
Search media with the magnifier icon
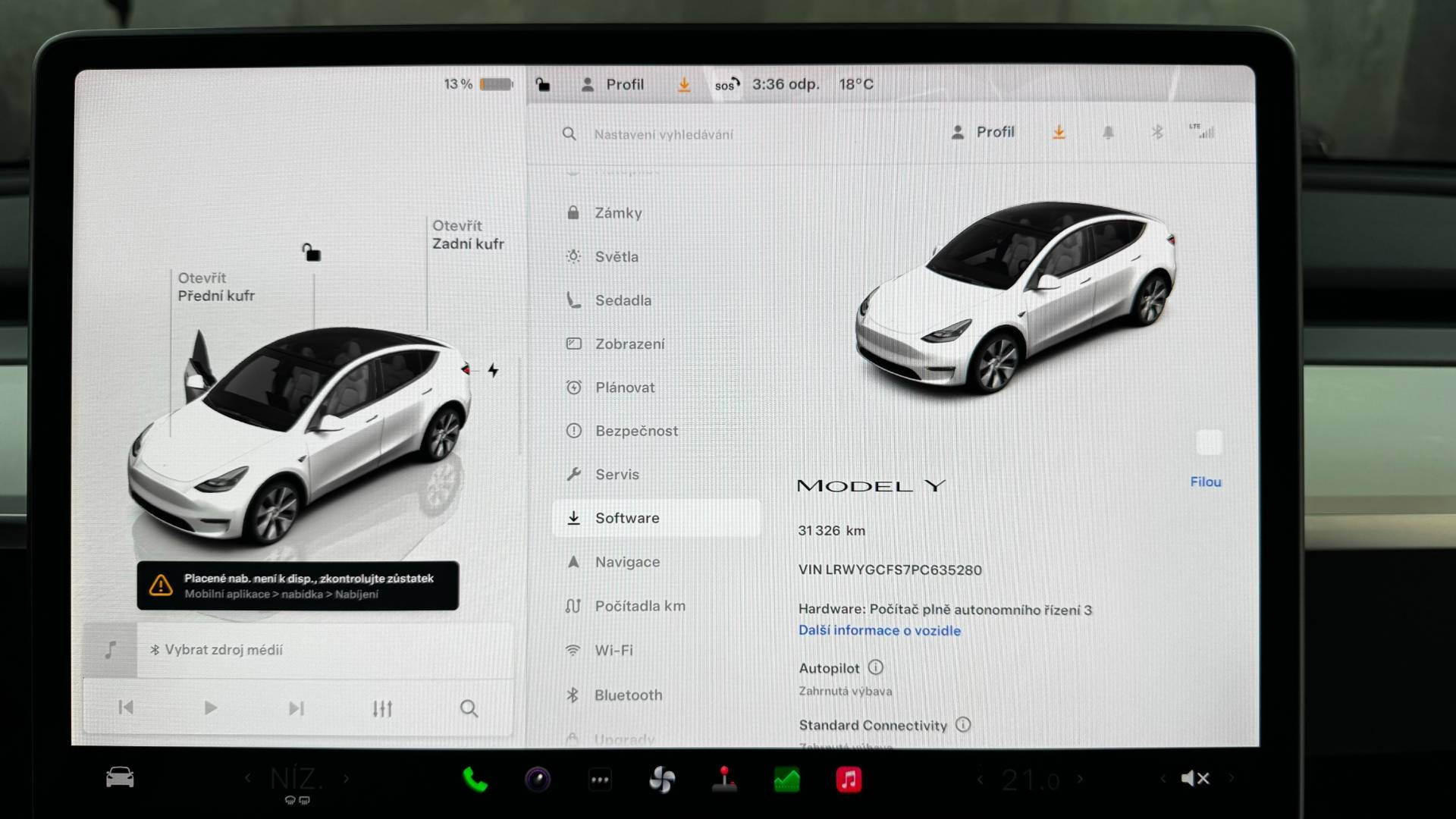click(x=469, y=708)
